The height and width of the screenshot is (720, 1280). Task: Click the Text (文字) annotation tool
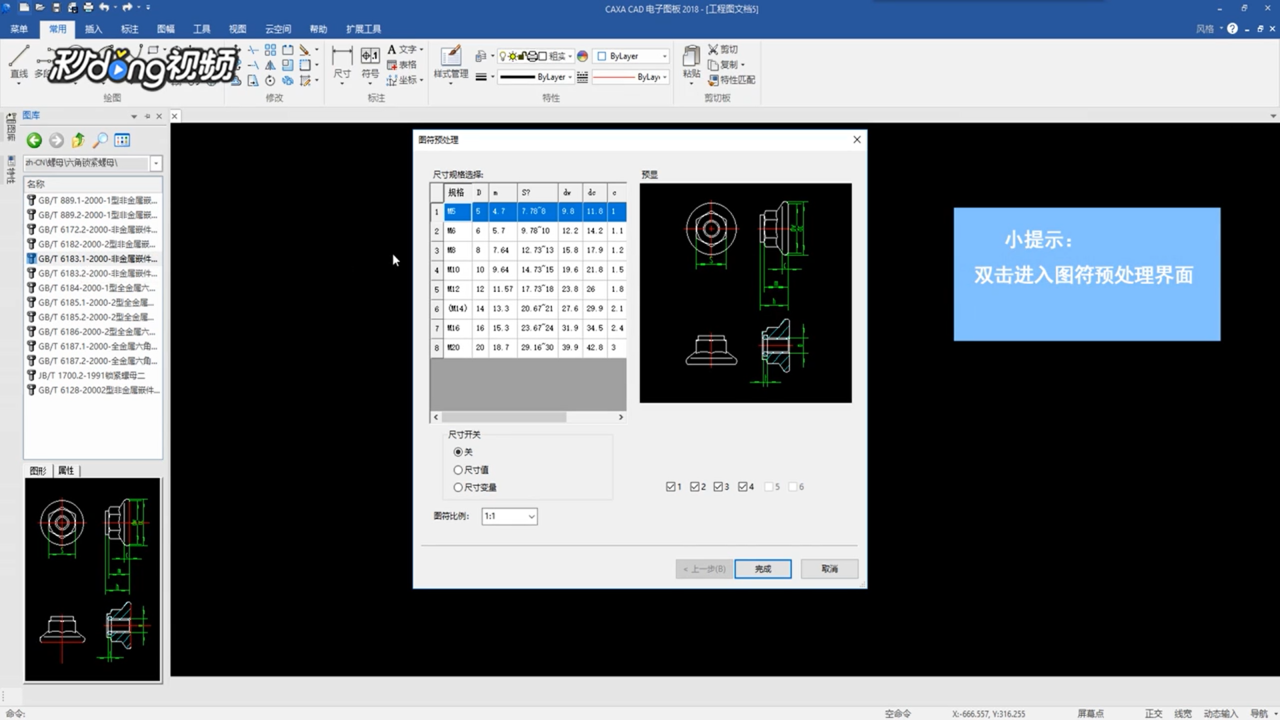[403, 49]
